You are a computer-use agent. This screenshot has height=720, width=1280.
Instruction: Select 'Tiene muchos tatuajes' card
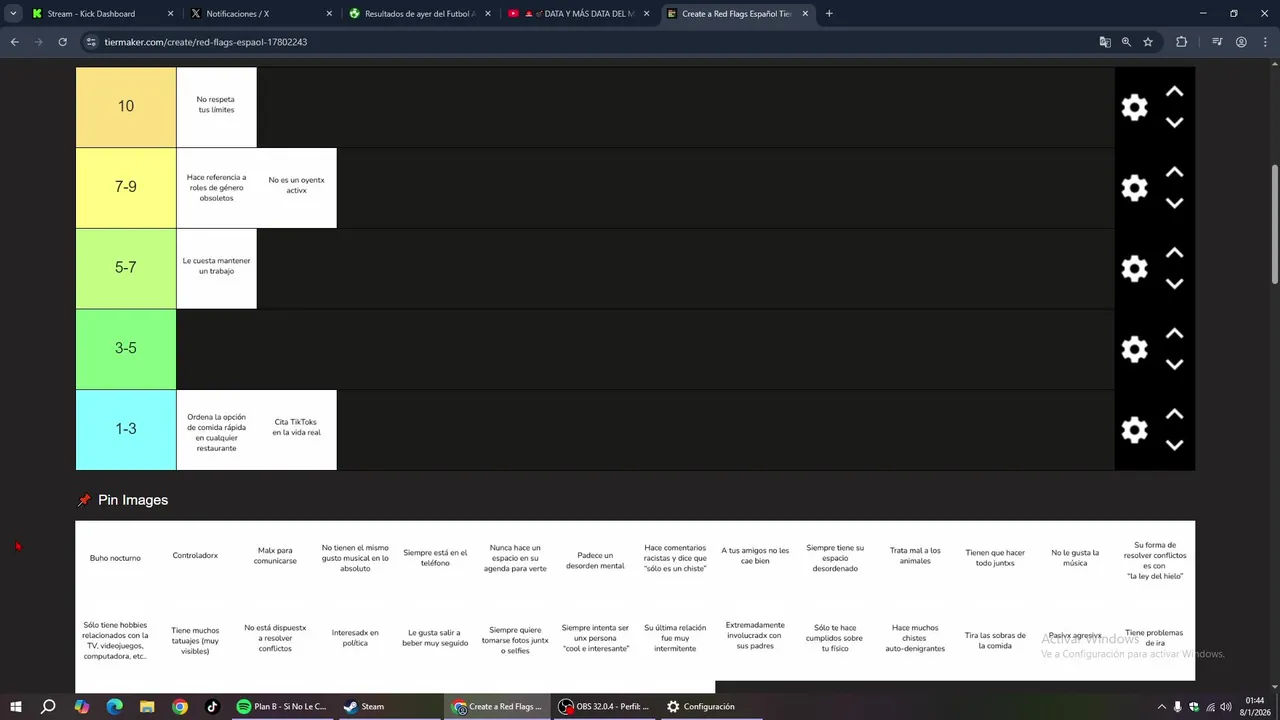pos(195,640)
